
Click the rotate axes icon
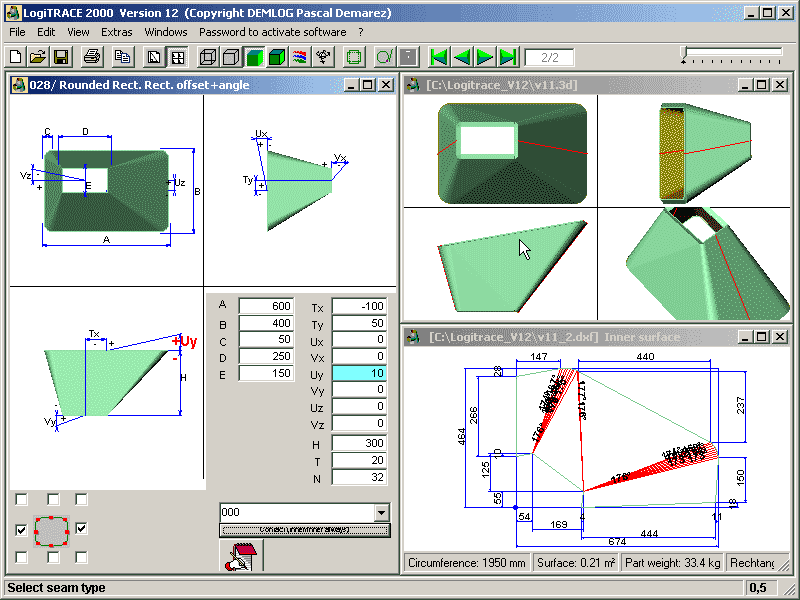click(x=323, y=57)
